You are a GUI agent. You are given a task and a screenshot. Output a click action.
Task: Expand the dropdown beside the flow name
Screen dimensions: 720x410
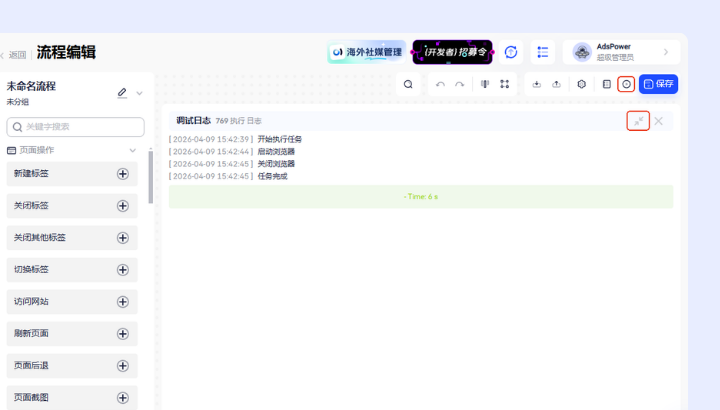[x=140, y=93]
